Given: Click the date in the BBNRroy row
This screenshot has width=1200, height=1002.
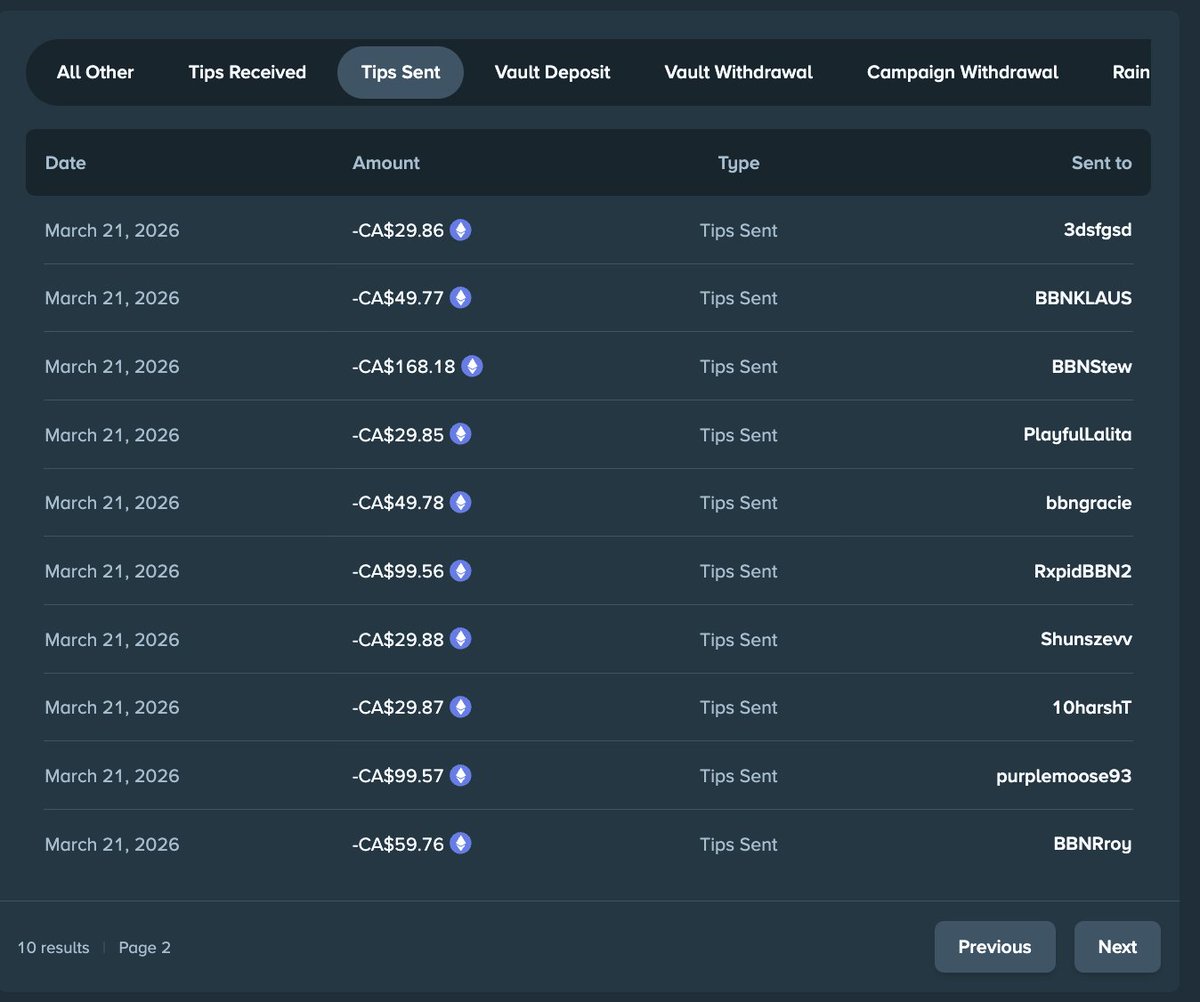Looking at the screenshot, I should (x=112, y=844).
